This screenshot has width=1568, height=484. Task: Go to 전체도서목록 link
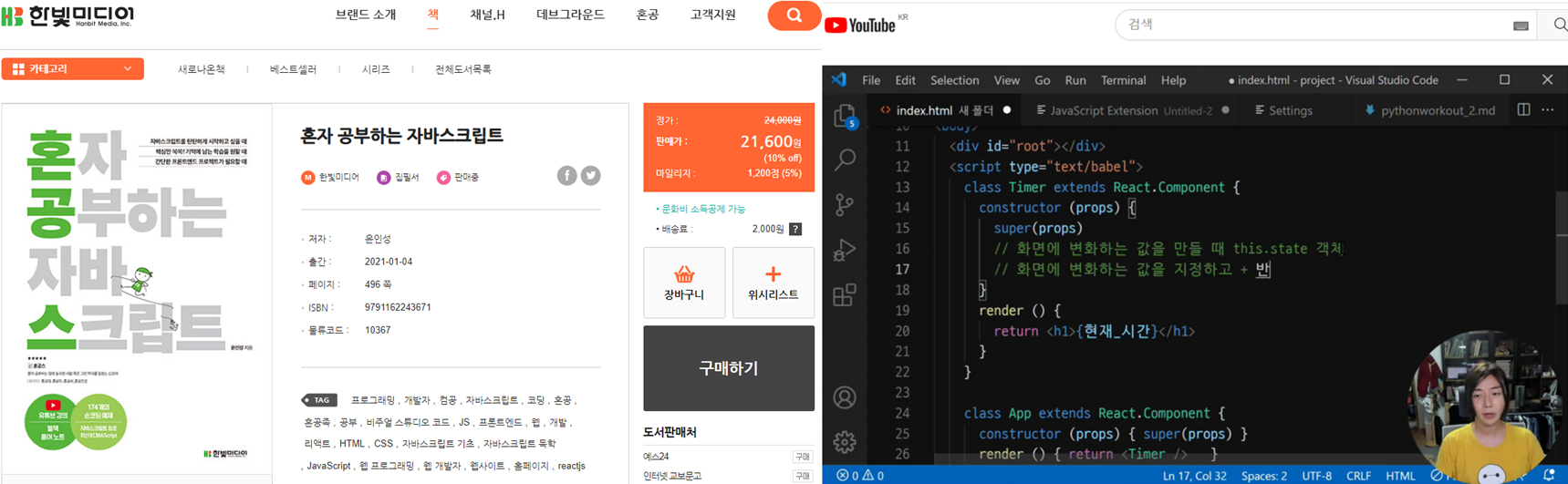(x=463, y=69)
